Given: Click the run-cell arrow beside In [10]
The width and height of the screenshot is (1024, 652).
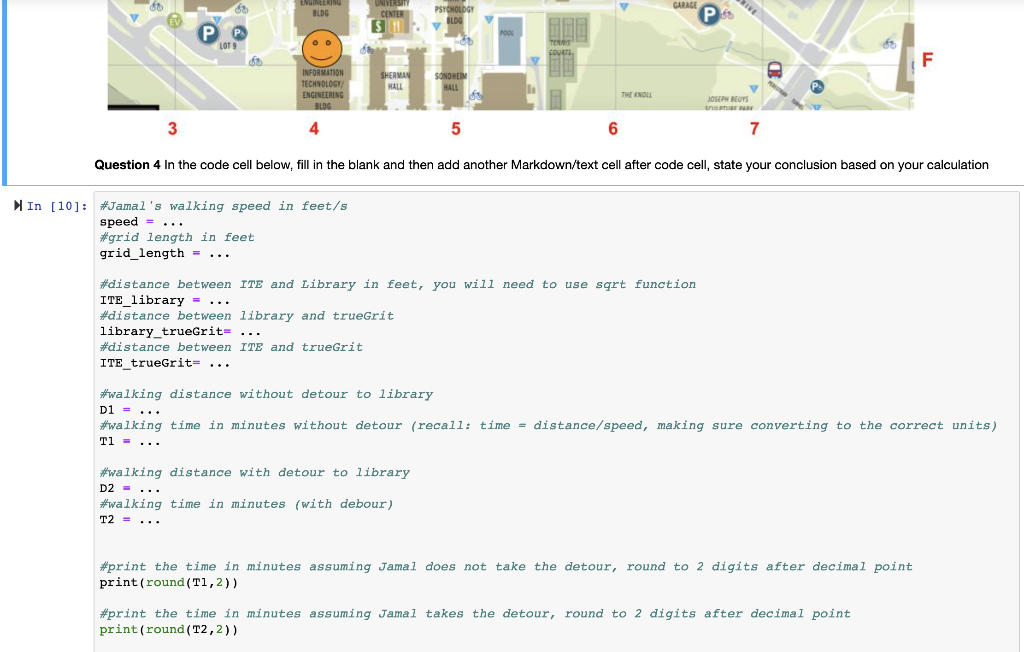Looking at the screenshot, I should click(x=18, y=205).
